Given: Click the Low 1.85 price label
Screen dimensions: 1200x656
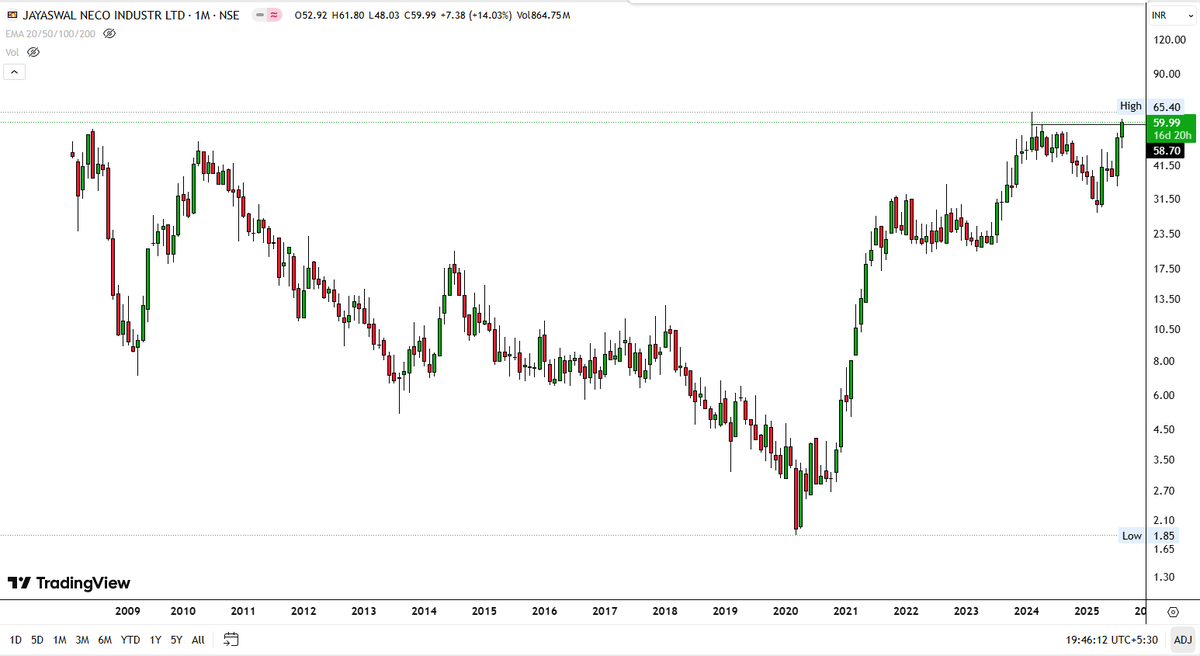Looking at the screenshot, I should pyautogui.click(x=1151, y=536).
